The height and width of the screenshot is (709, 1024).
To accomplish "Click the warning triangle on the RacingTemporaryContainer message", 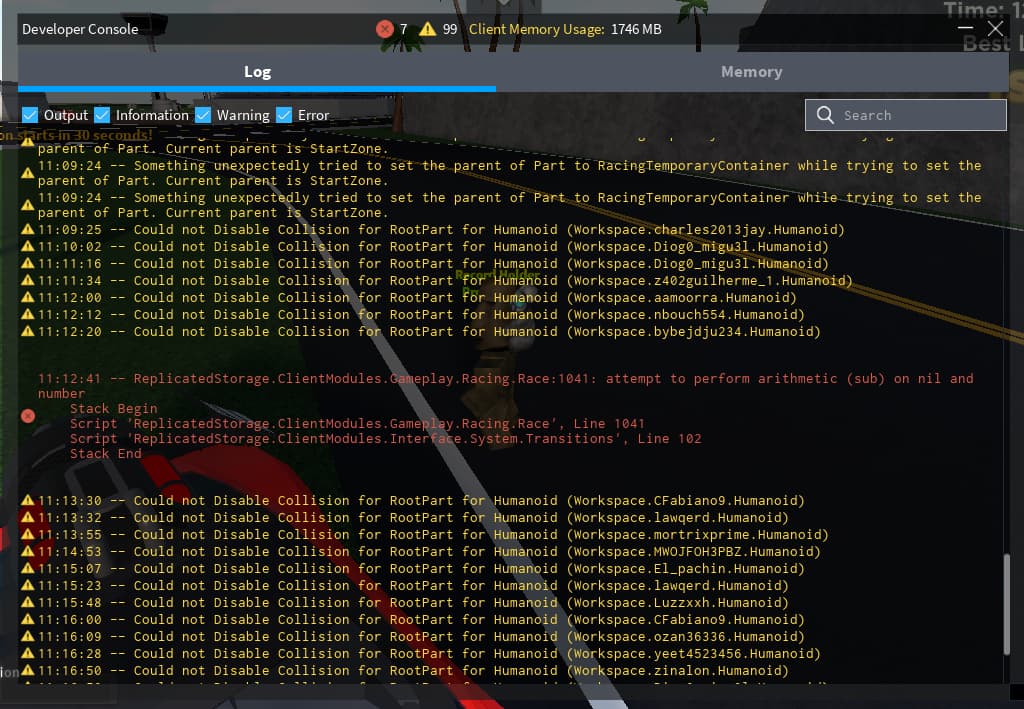I will (x=28, y=171).
